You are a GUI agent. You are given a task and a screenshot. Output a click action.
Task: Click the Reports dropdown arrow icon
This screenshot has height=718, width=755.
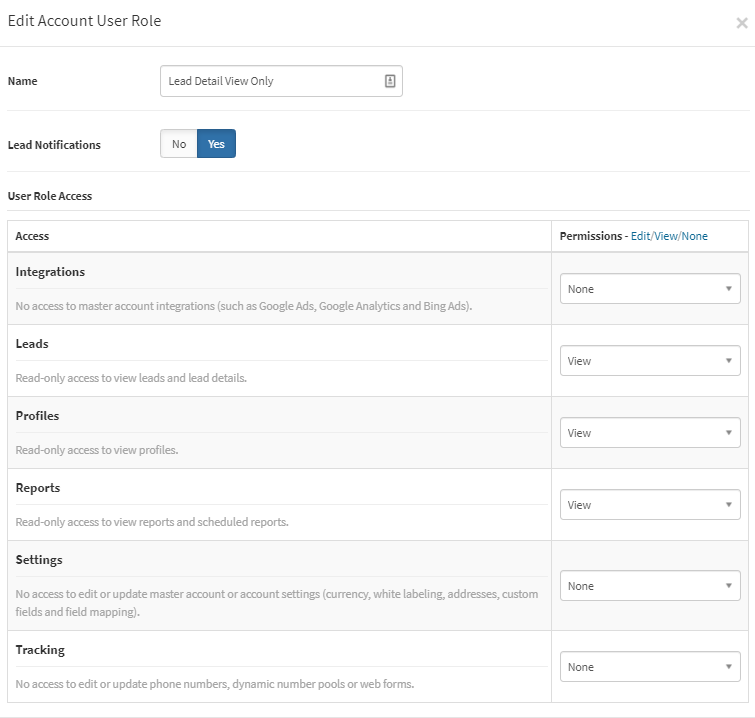click(729, 504)
